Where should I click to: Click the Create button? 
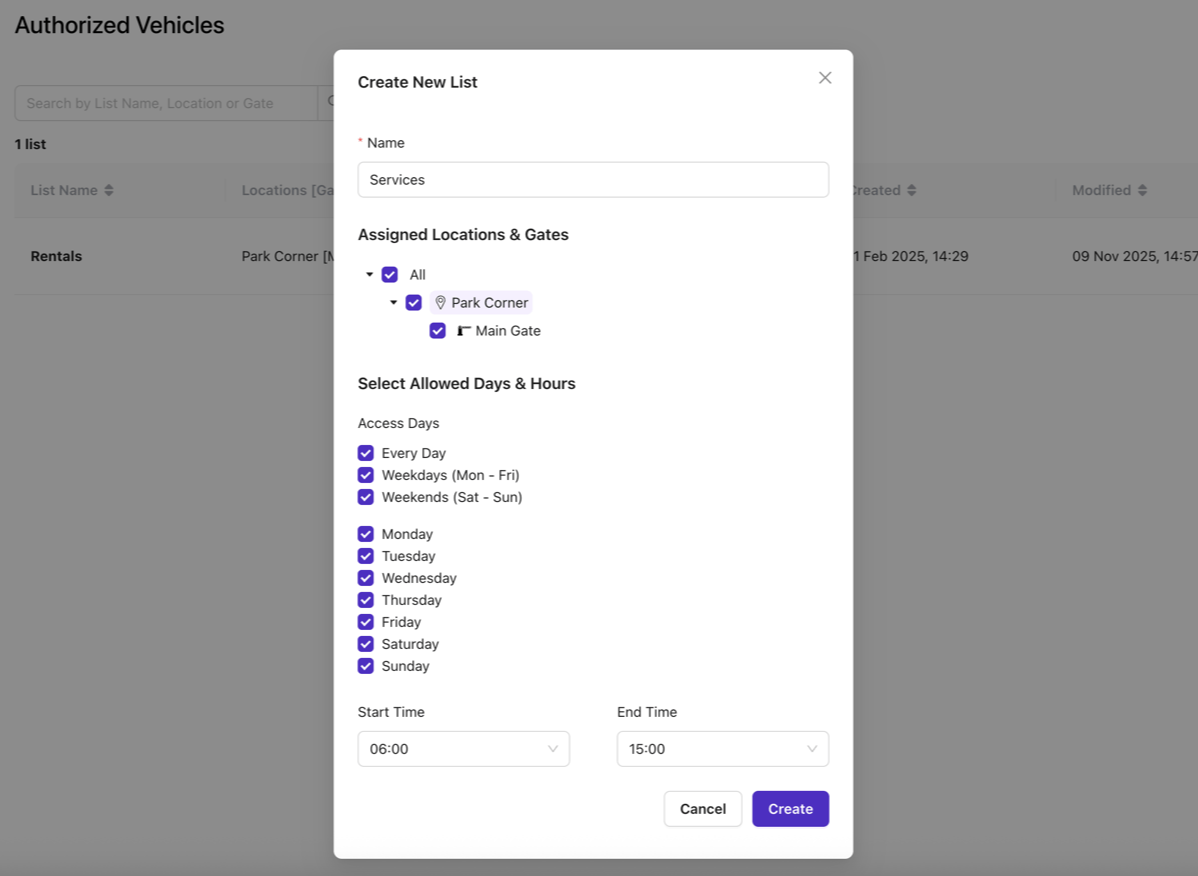click(x=790, y=809)
